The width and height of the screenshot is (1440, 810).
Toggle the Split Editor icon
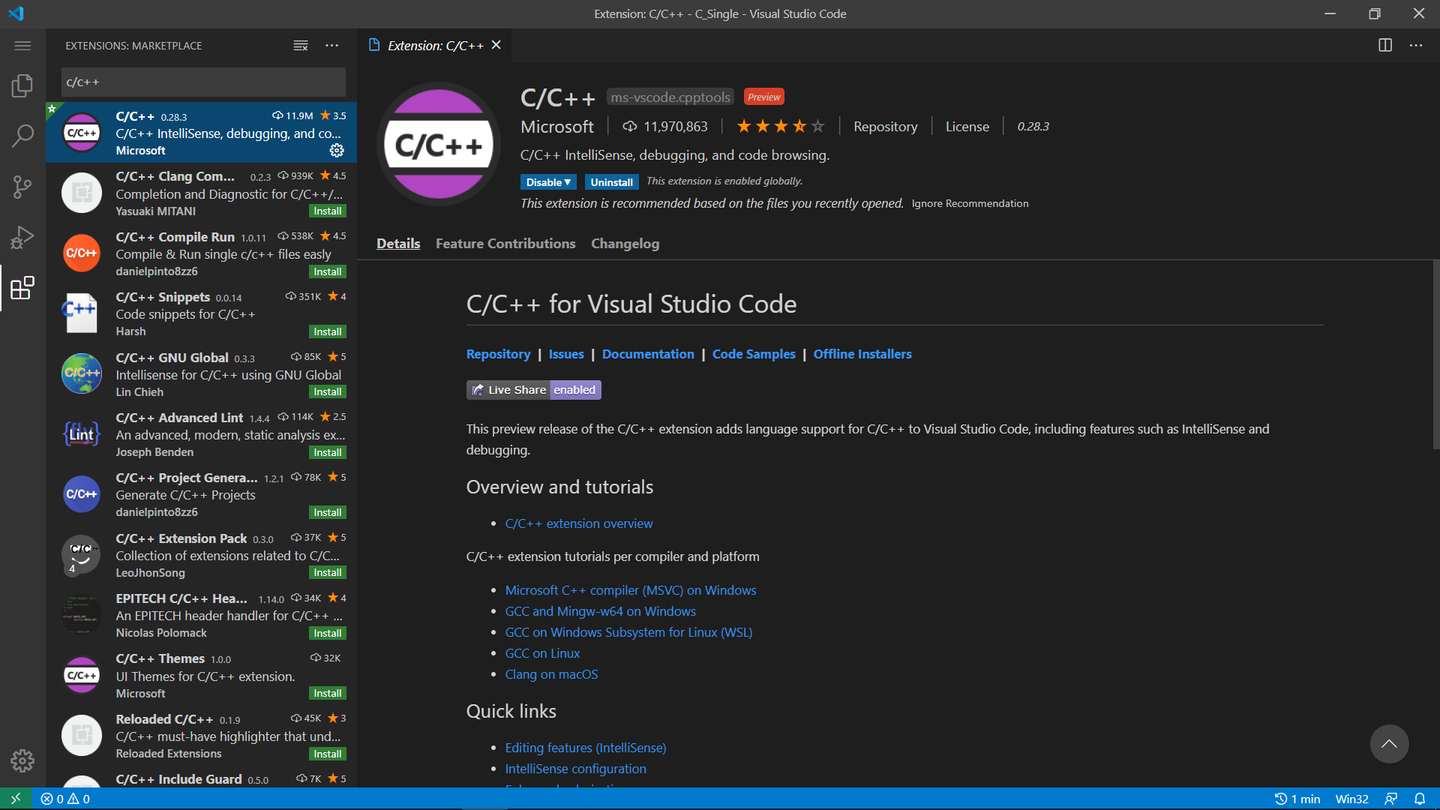[1384, 45]
